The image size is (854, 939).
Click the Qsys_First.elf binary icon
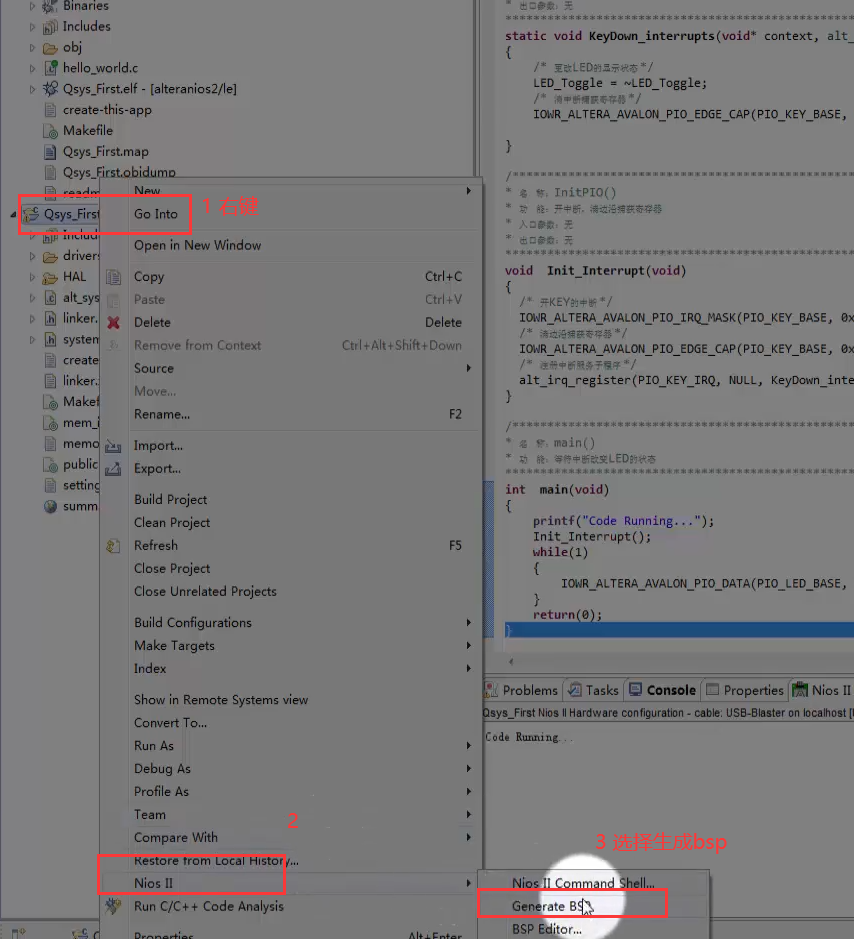(50, 89)
